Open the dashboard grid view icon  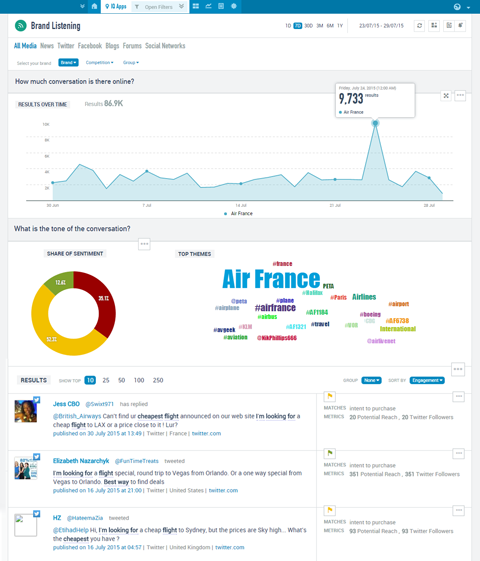pyautogui.click(x=196, y=6)
